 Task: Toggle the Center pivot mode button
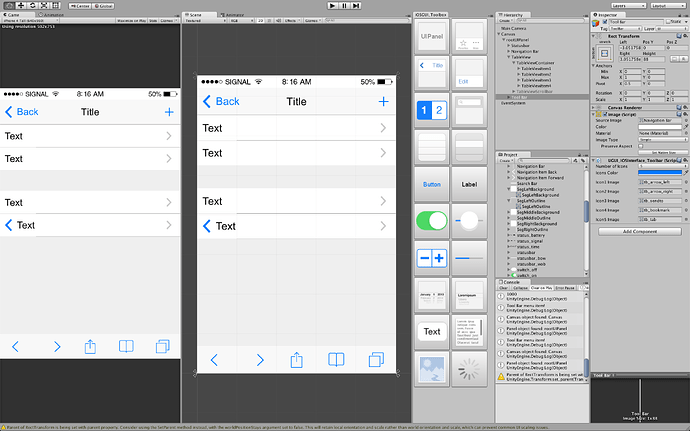tap(80, 6)
